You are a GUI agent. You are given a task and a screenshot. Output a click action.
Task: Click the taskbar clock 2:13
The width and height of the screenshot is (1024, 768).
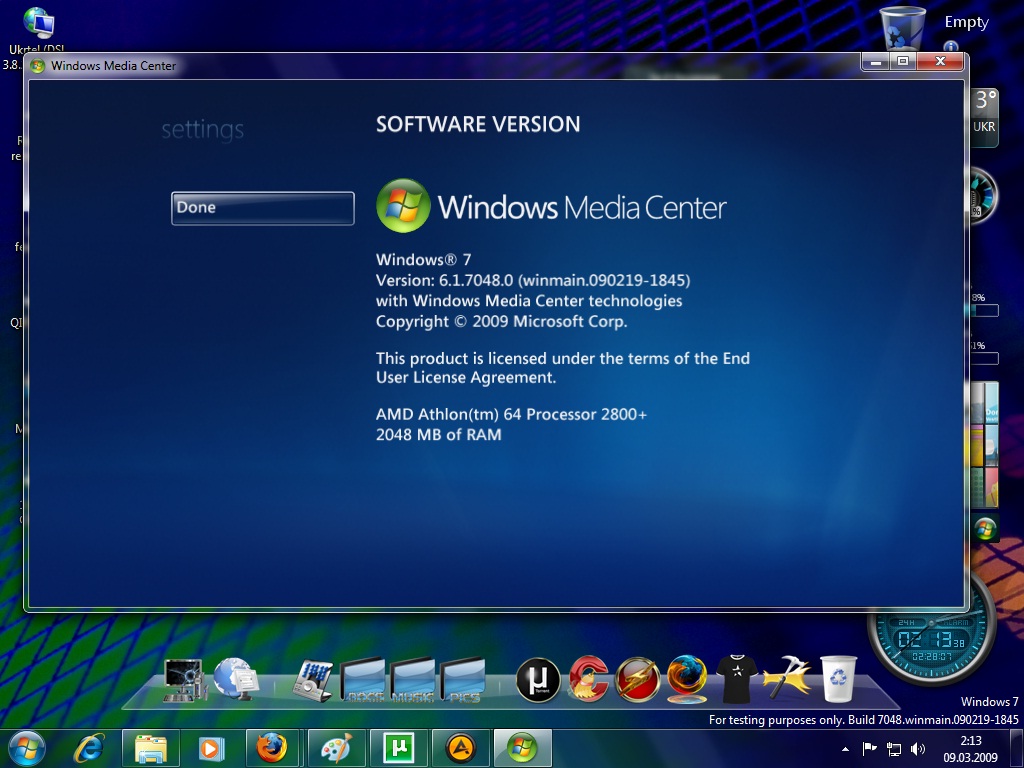[970, 749]
